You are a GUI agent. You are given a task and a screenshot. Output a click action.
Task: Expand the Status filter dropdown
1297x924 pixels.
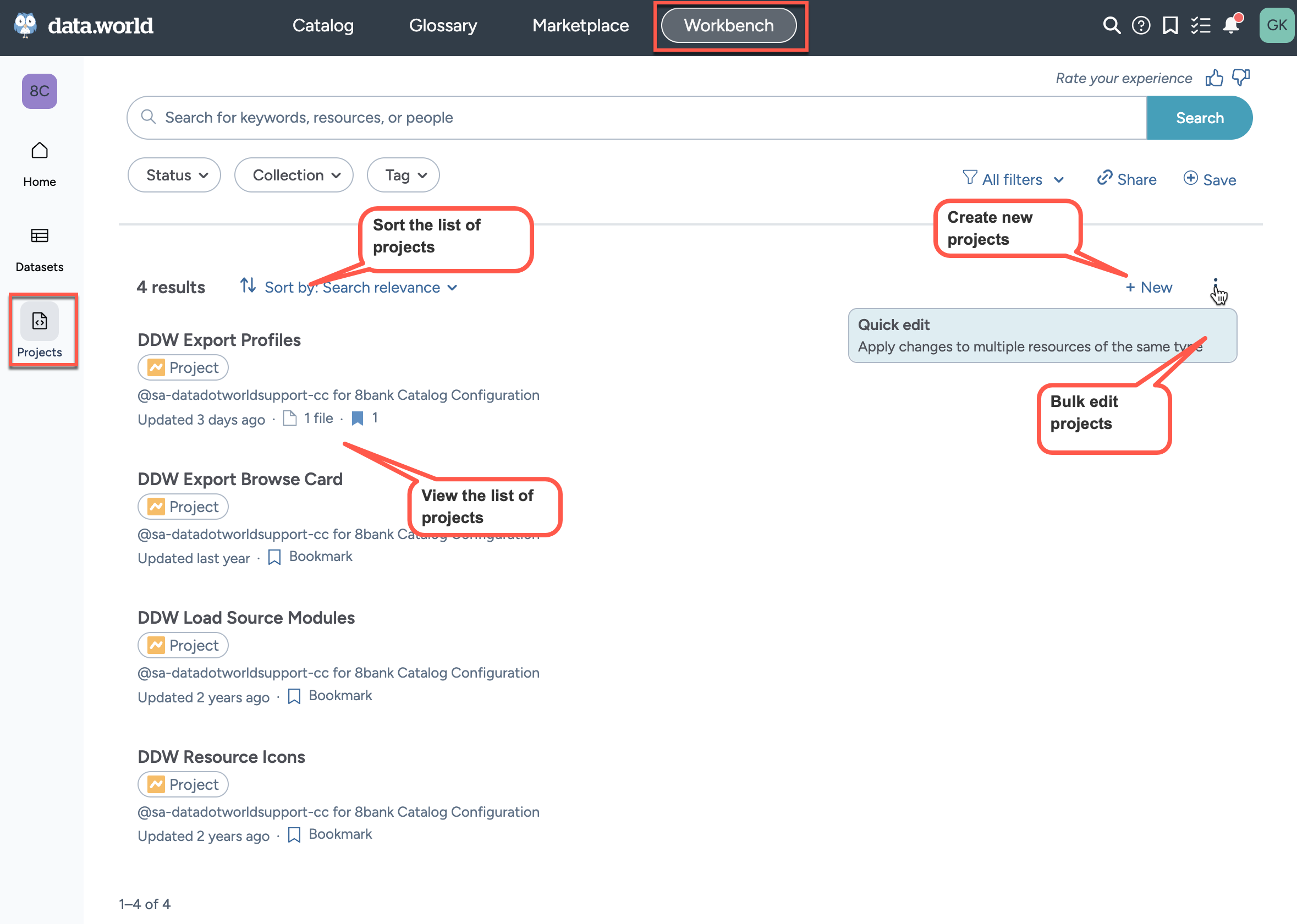pyautogui.click(x=175, y=175)
